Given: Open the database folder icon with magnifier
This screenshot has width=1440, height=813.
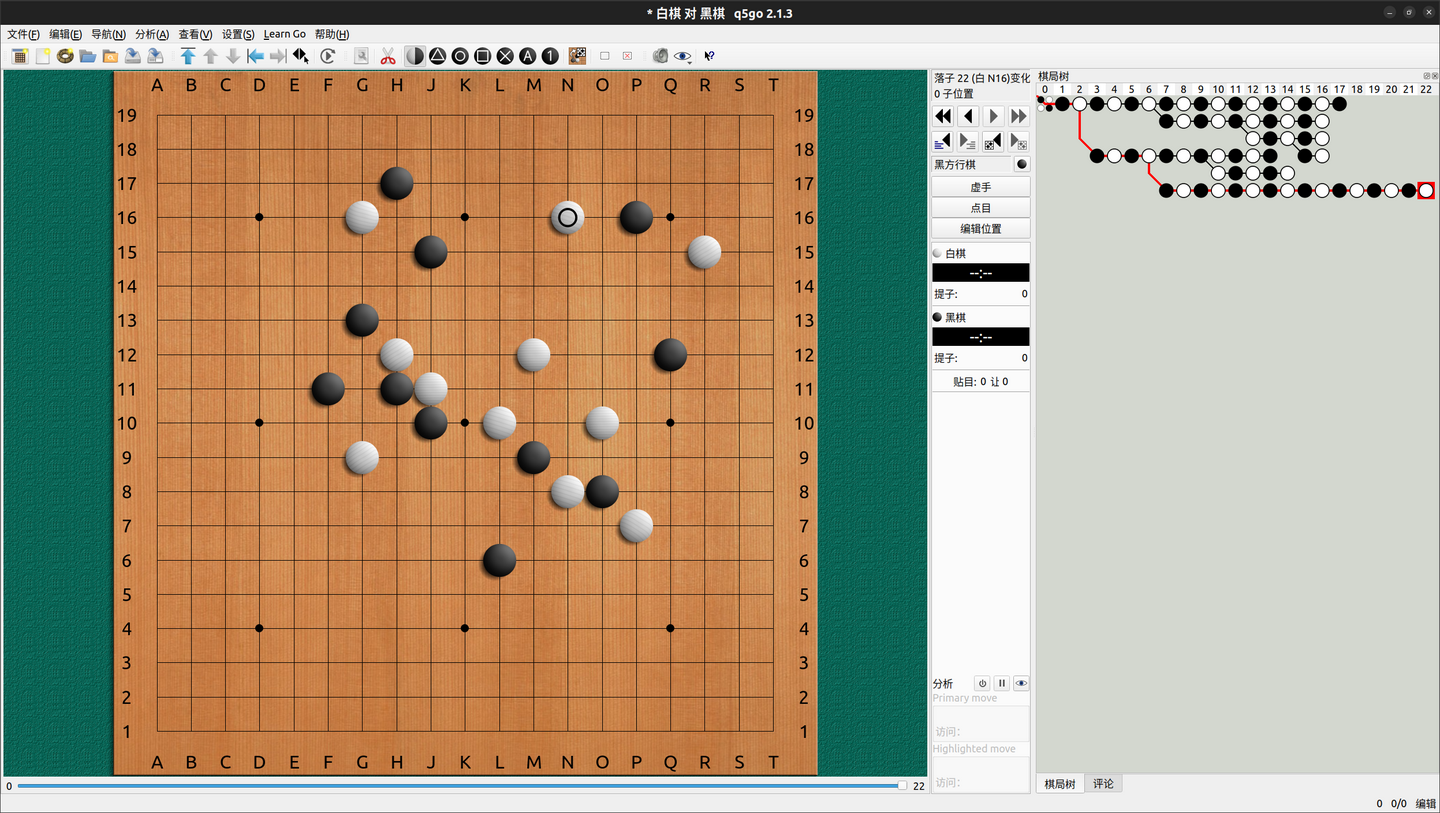Looking at the screenshot, I should 110,56.
